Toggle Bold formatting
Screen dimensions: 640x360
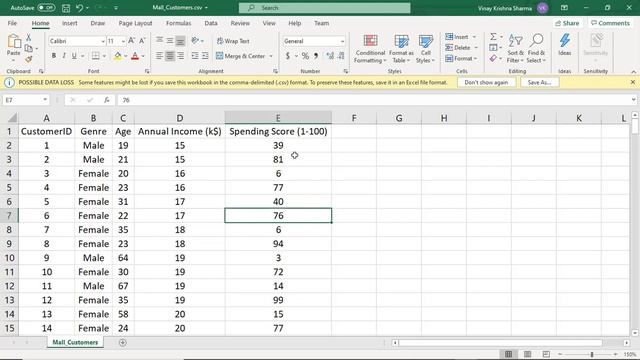(x=53, y=56)
